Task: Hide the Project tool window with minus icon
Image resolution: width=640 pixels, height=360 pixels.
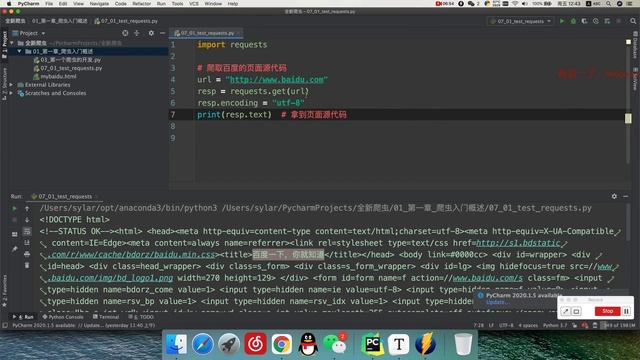Action: [162, 33]
